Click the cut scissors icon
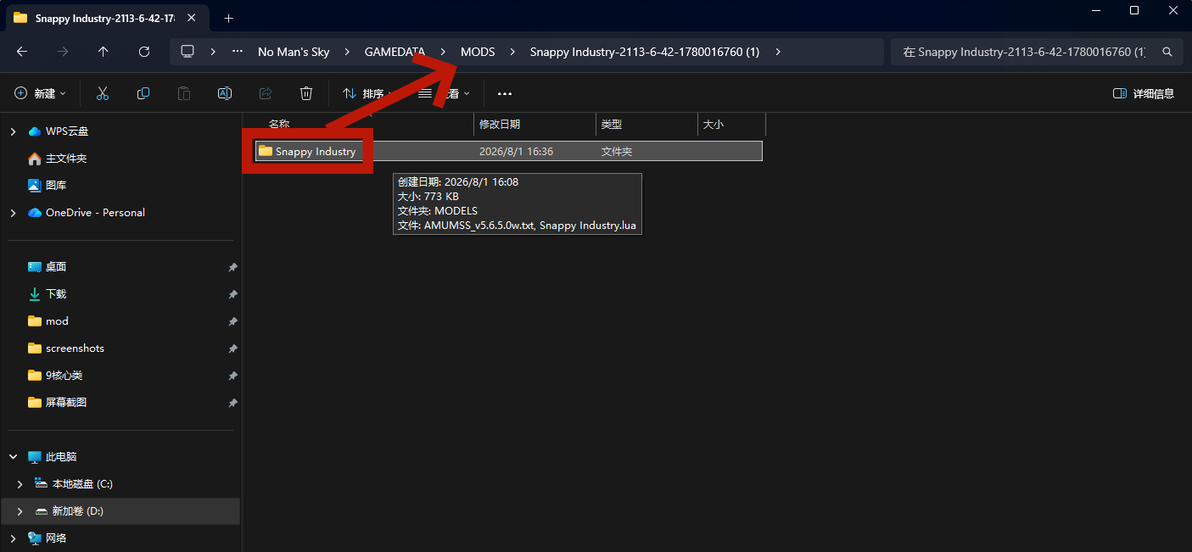This screenshot has width=1192, height=552. point(103,94)
